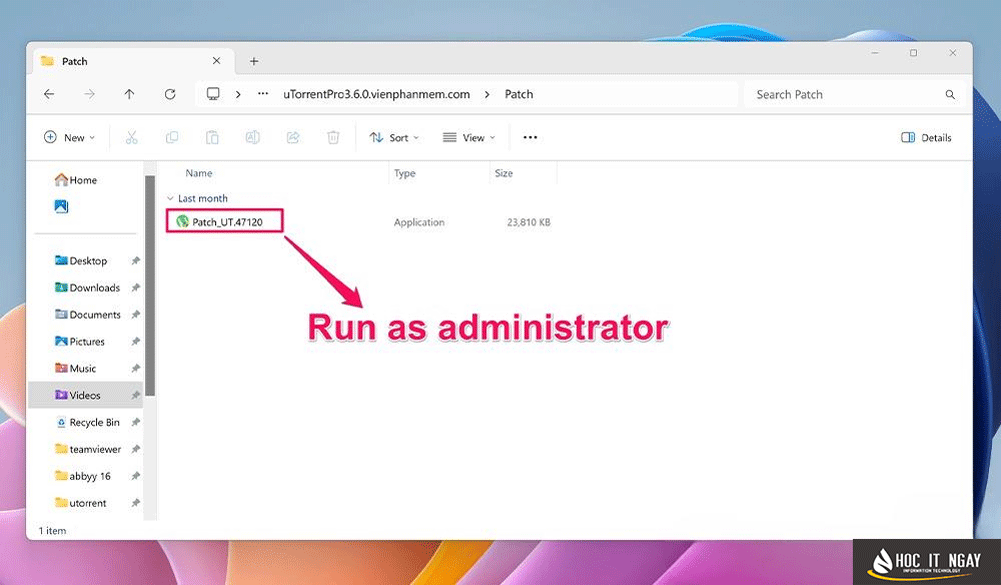
Task: Unpin Downloads using its pin icon
Action: click(x=135, y=287)
